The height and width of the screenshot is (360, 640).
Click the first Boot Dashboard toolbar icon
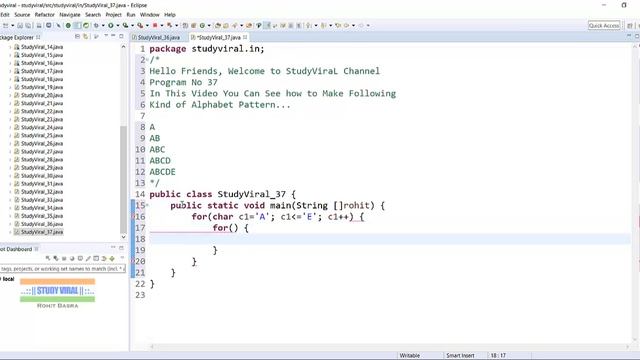pos(48,258)
